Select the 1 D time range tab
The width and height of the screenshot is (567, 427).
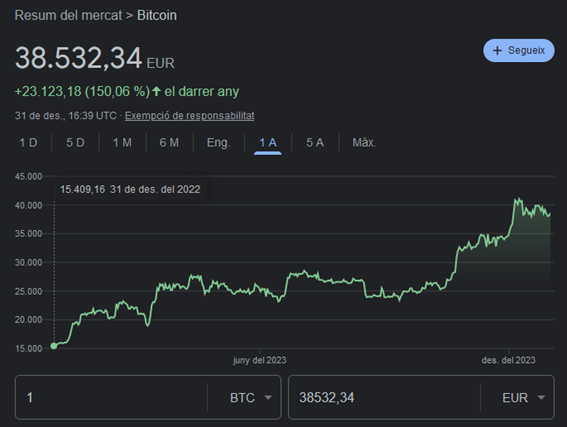(x=28, y=142)
